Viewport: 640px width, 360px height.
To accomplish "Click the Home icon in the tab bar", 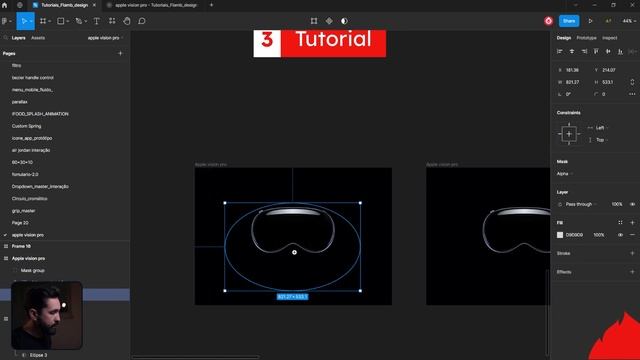I will [x=4, y=5].
